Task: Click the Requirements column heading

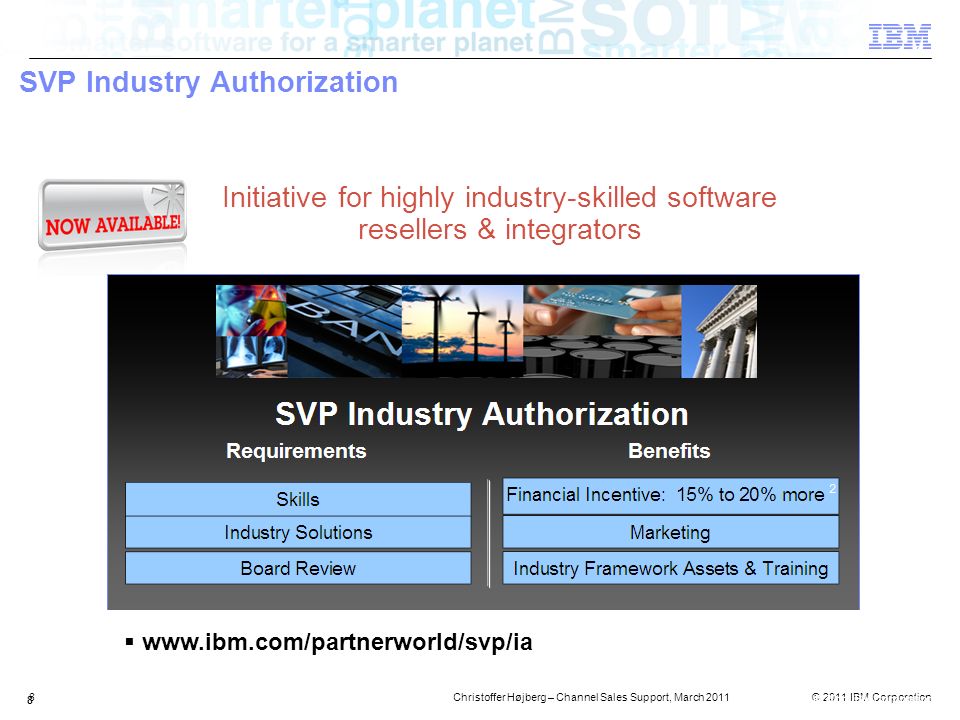Action: [296, 451]
